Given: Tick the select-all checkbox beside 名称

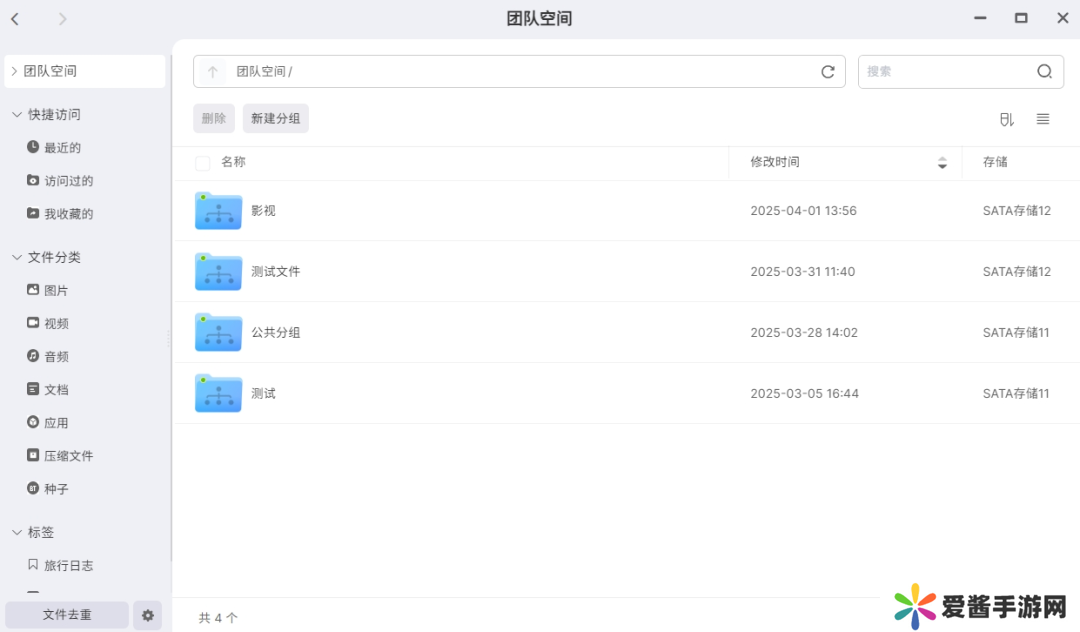Looking at the screenshot, I should (x=203, y=163).
